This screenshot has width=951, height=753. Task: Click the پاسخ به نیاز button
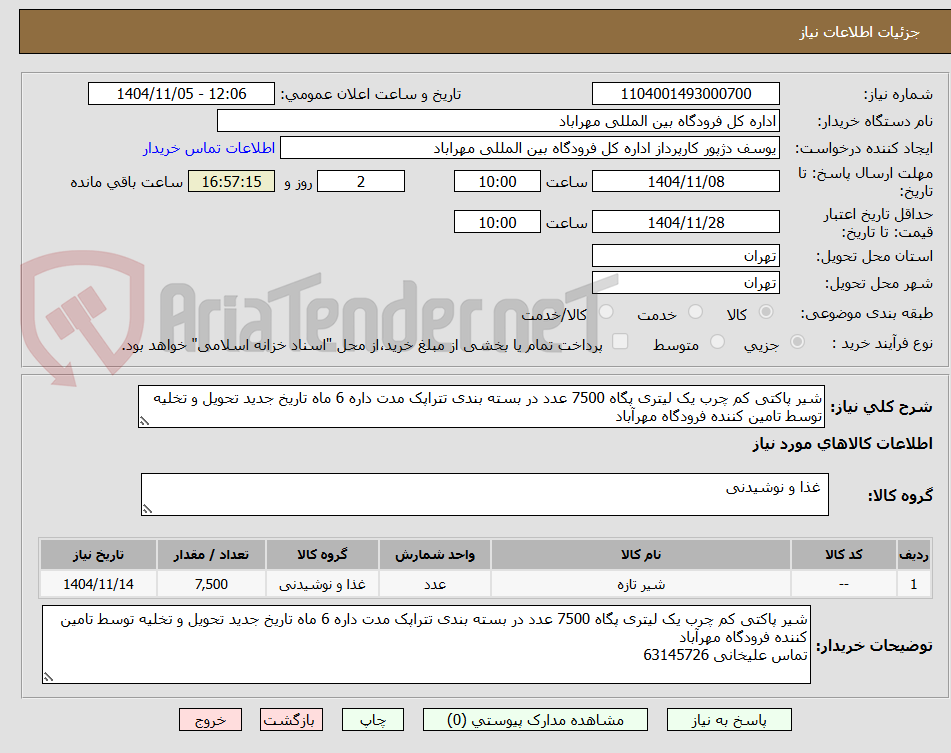click(x=729, y=720)
